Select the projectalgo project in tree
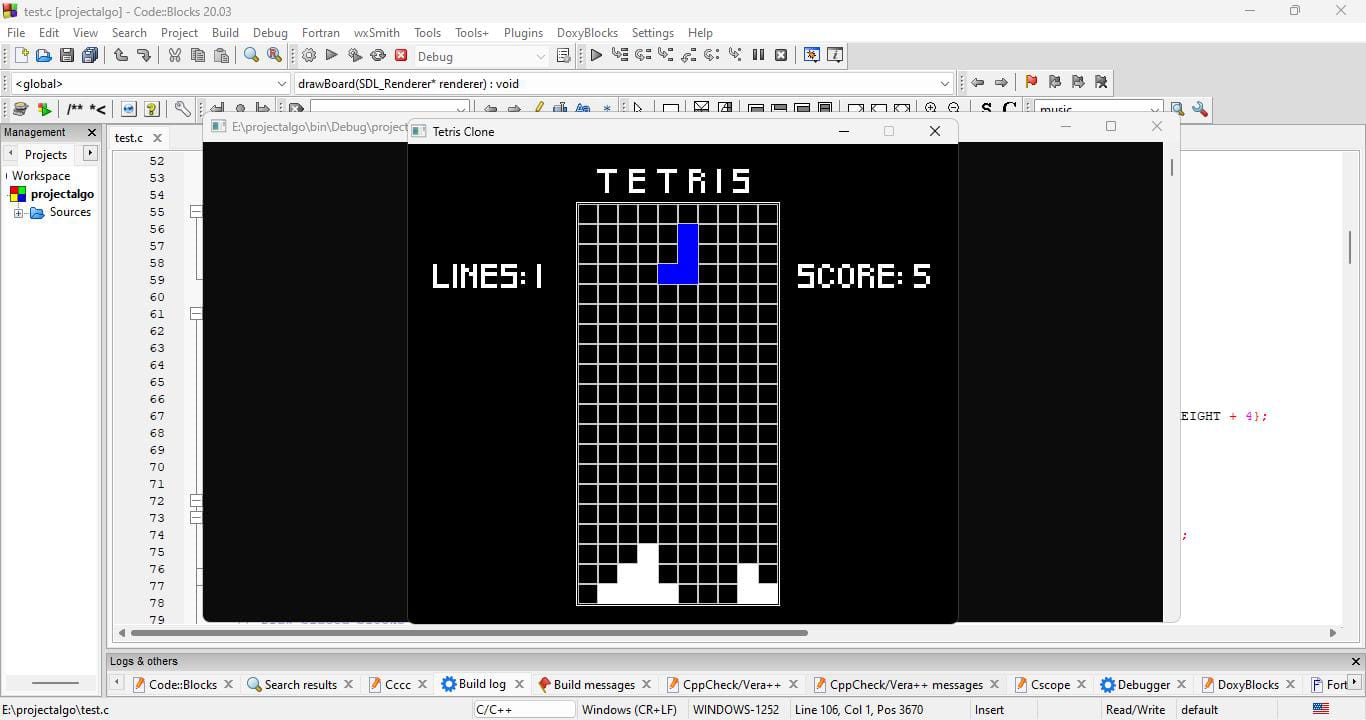 coord(62,194)
